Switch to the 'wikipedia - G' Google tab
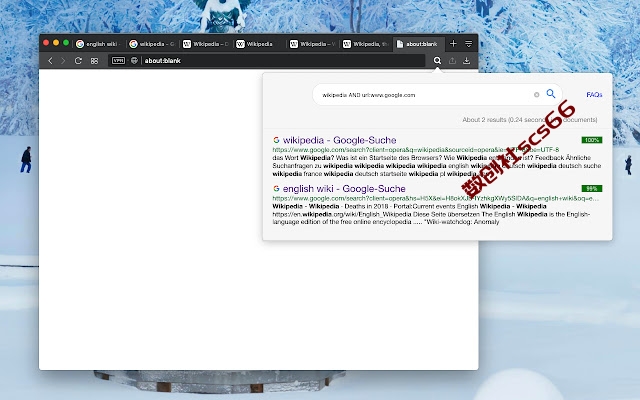 151,44
